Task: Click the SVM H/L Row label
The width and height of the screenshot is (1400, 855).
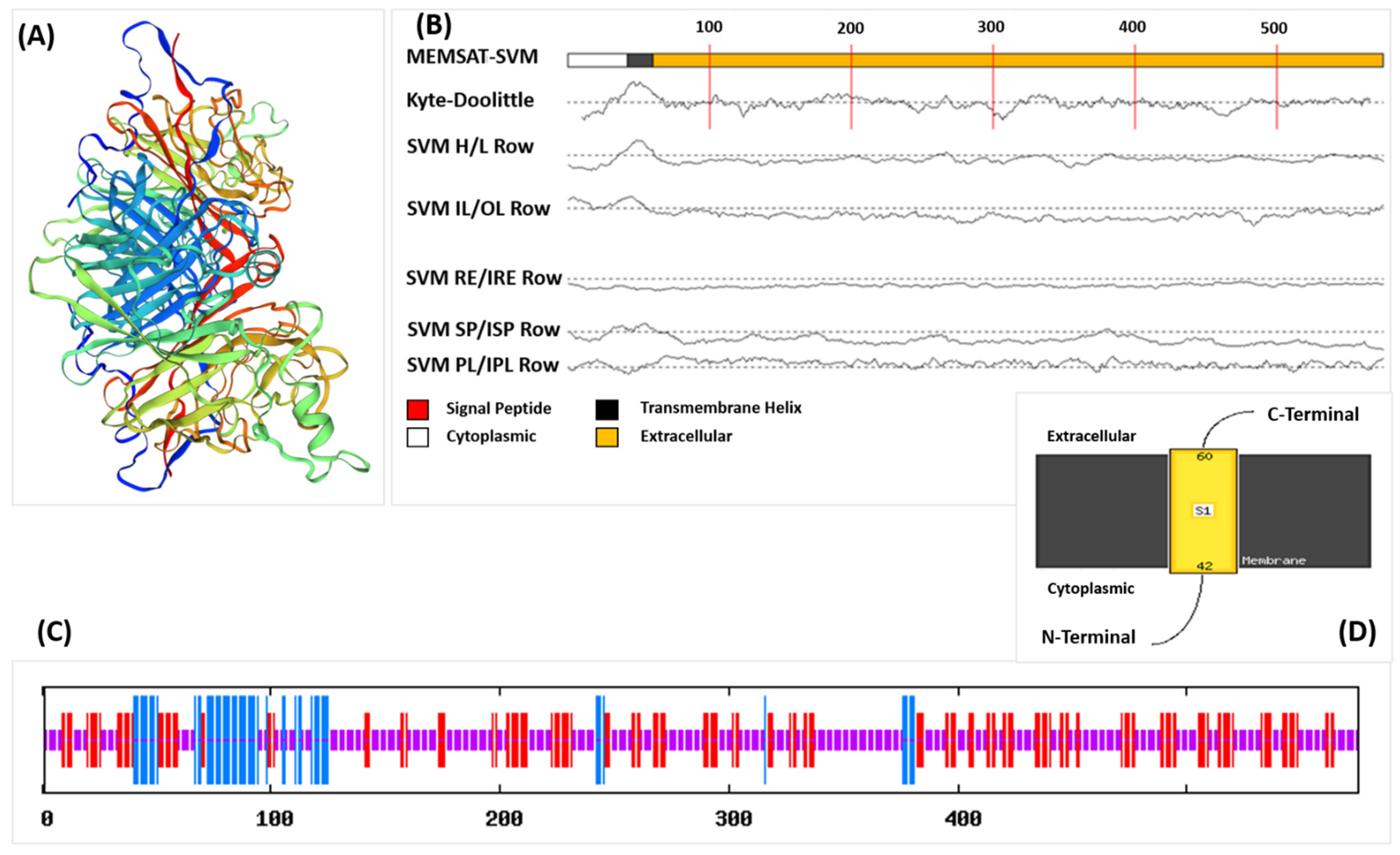Action: (x=470, y=146)
